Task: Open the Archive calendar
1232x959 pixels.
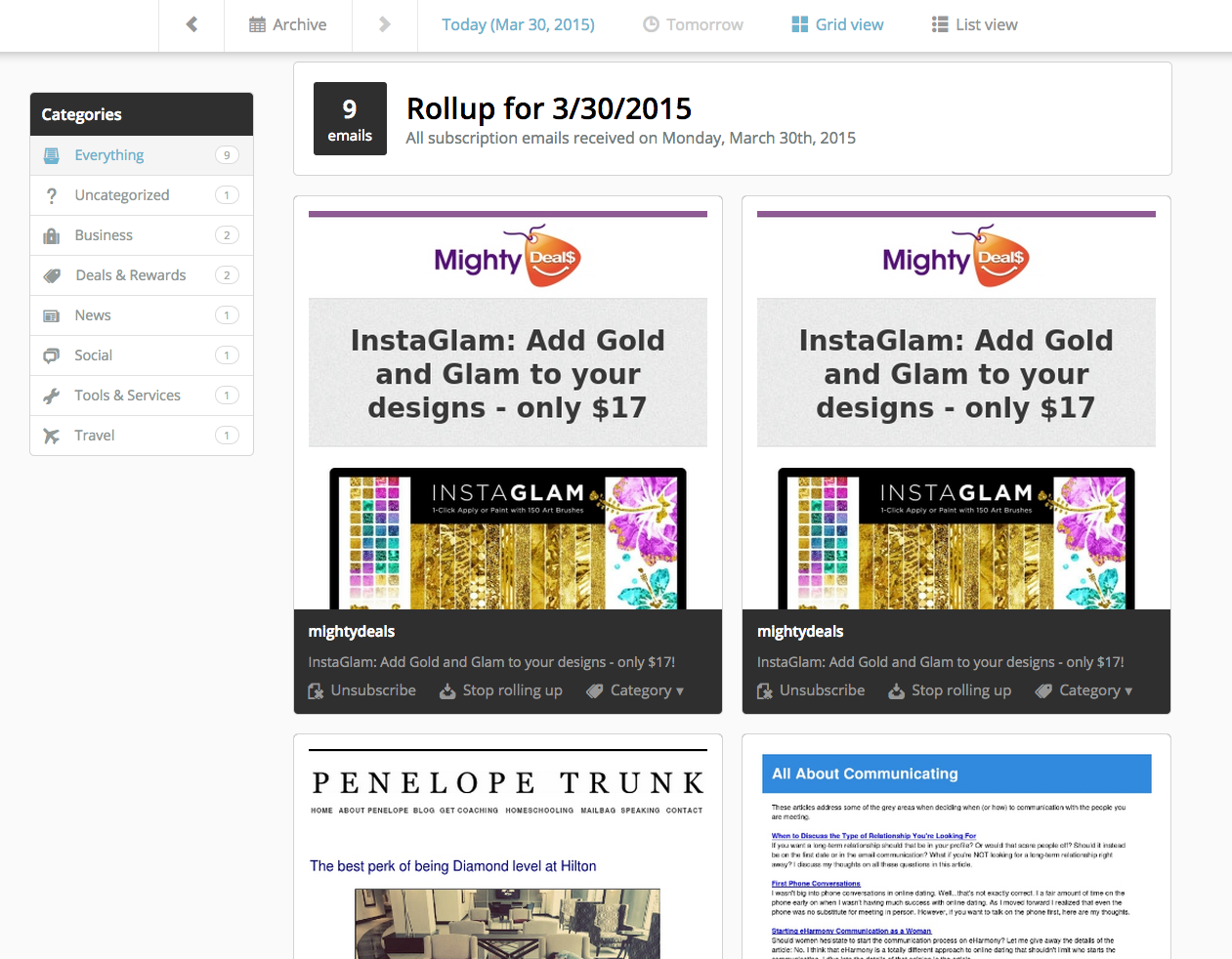Action: point(288,24)
